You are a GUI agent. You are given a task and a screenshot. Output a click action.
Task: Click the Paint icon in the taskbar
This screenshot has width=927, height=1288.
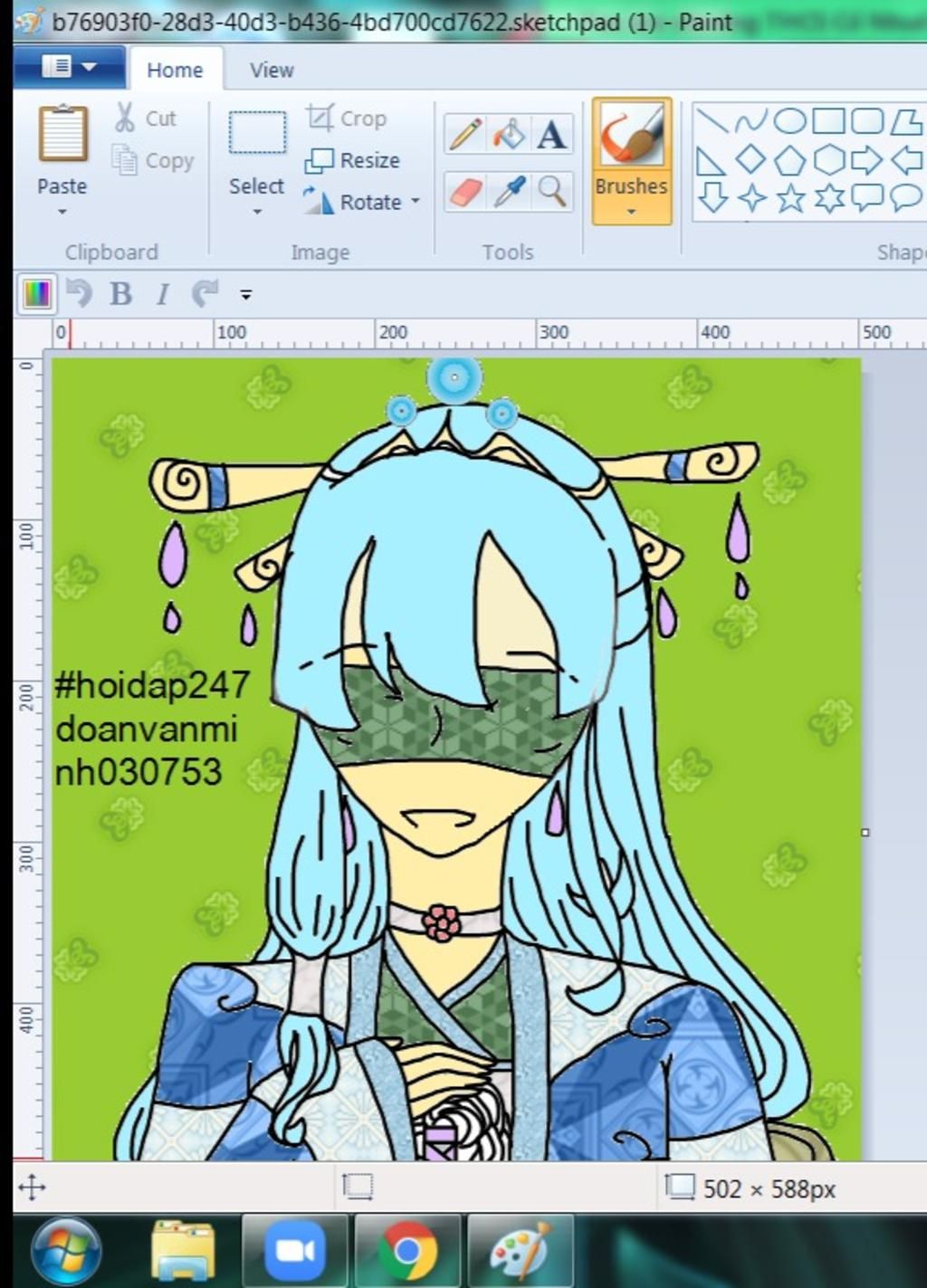[520, 1250]
